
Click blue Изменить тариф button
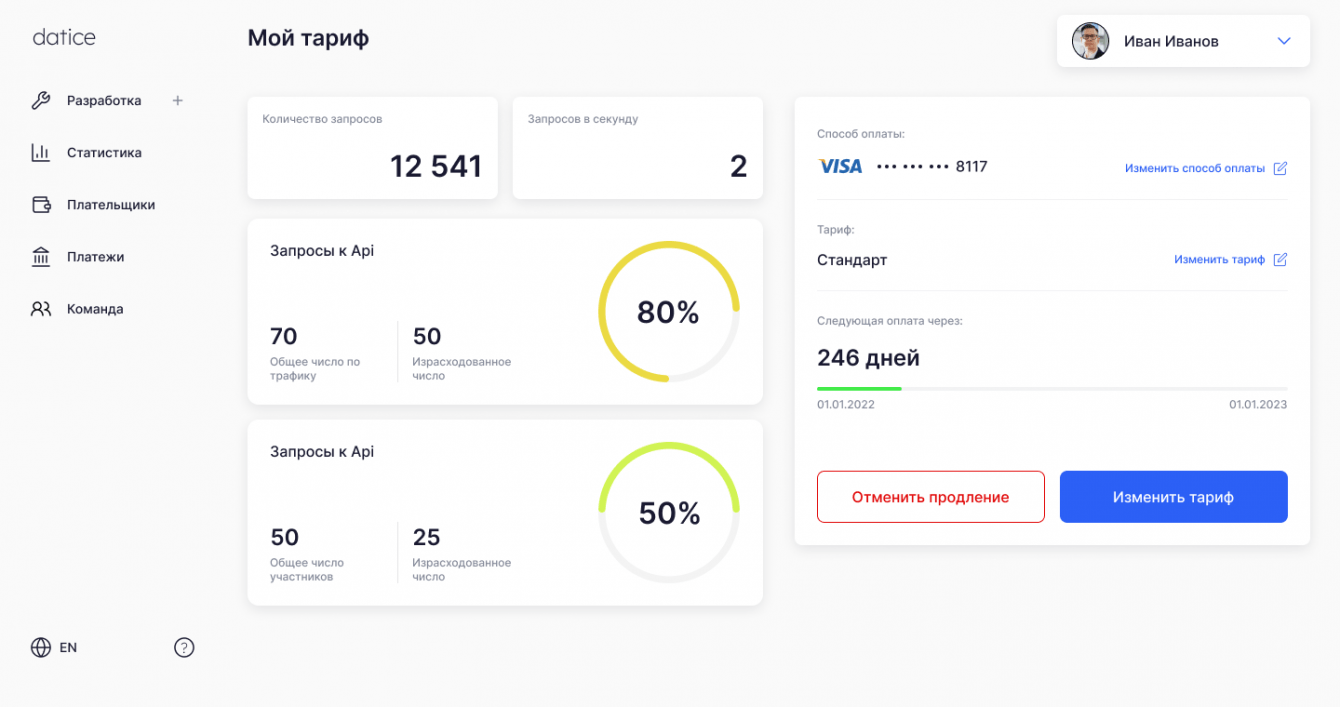(x=1174, y=497)
